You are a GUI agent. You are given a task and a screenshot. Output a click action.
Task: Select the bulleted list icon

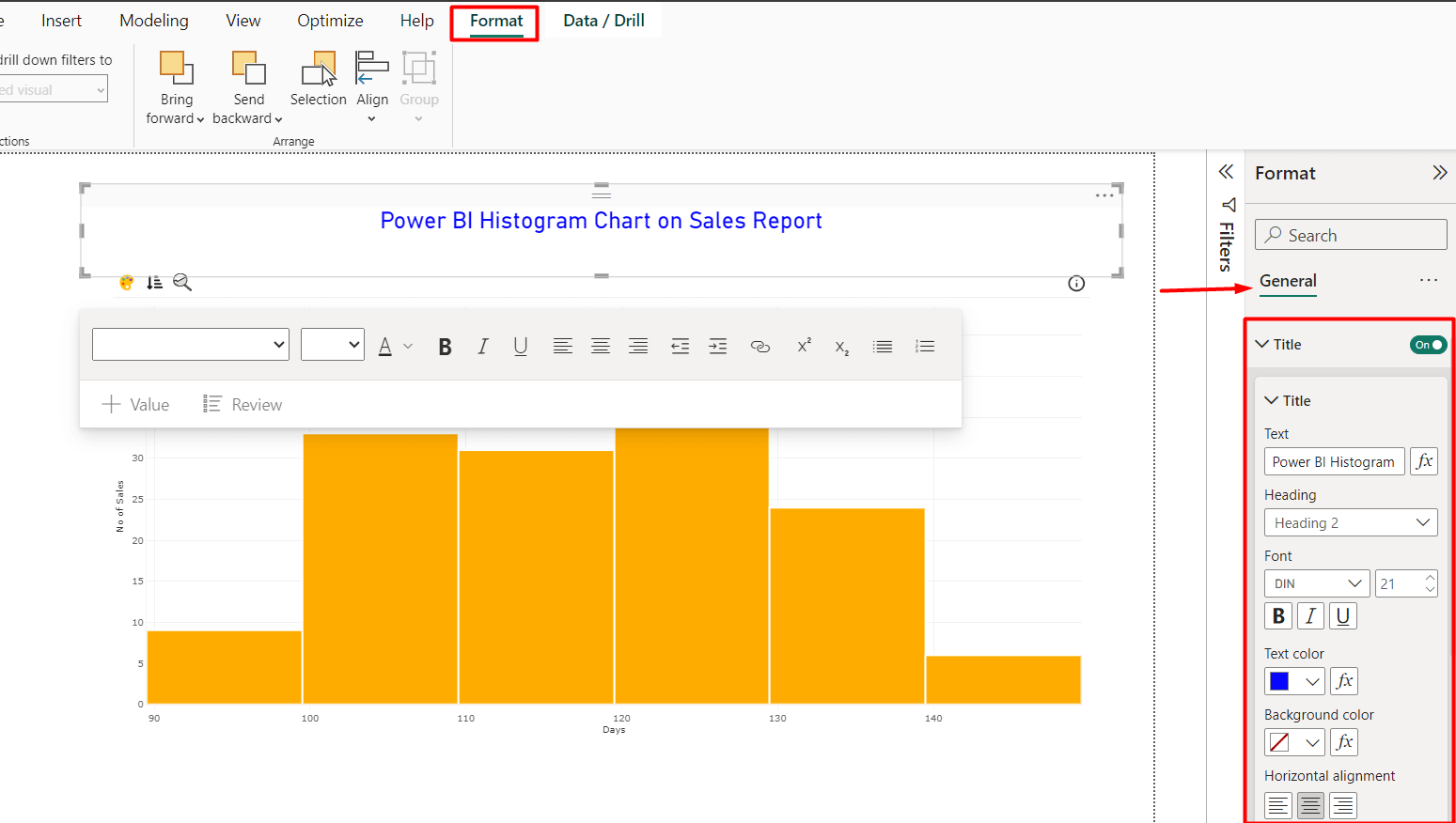(x=882, y=346)
